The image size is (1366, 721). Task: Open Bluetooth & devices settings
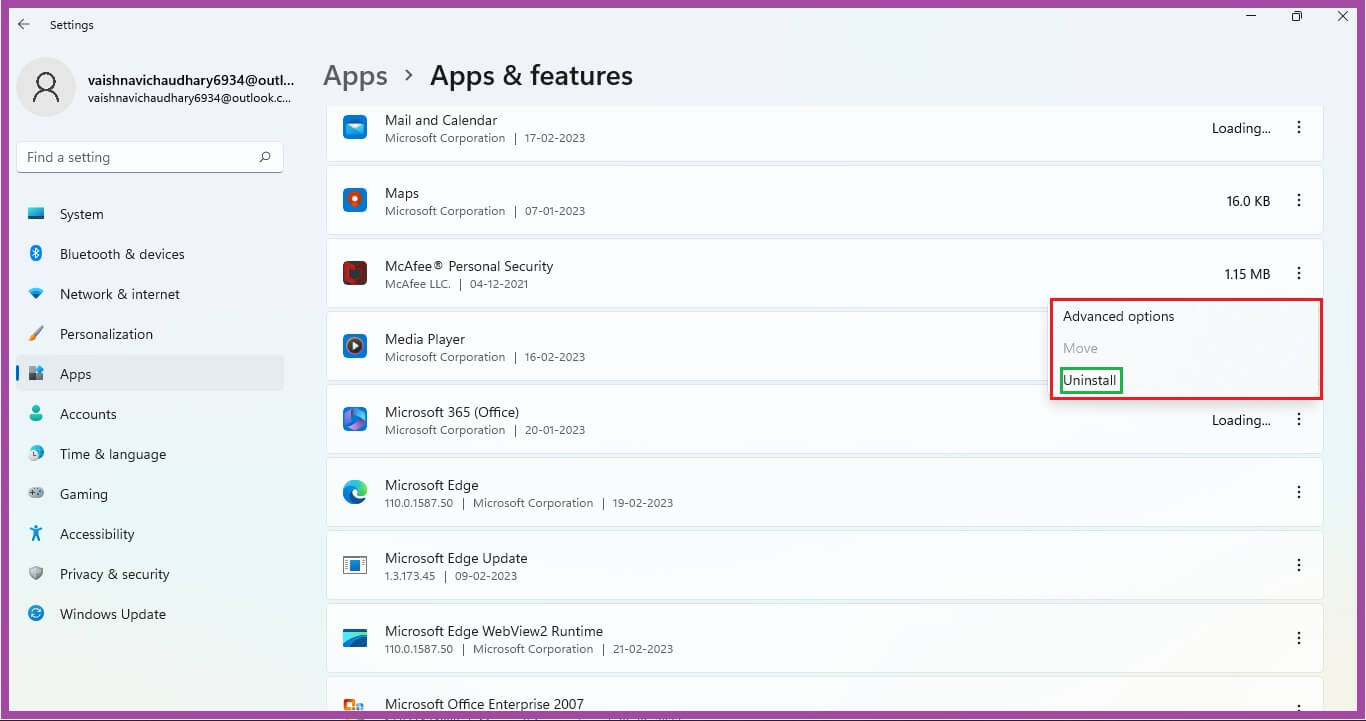coord(150,254)
